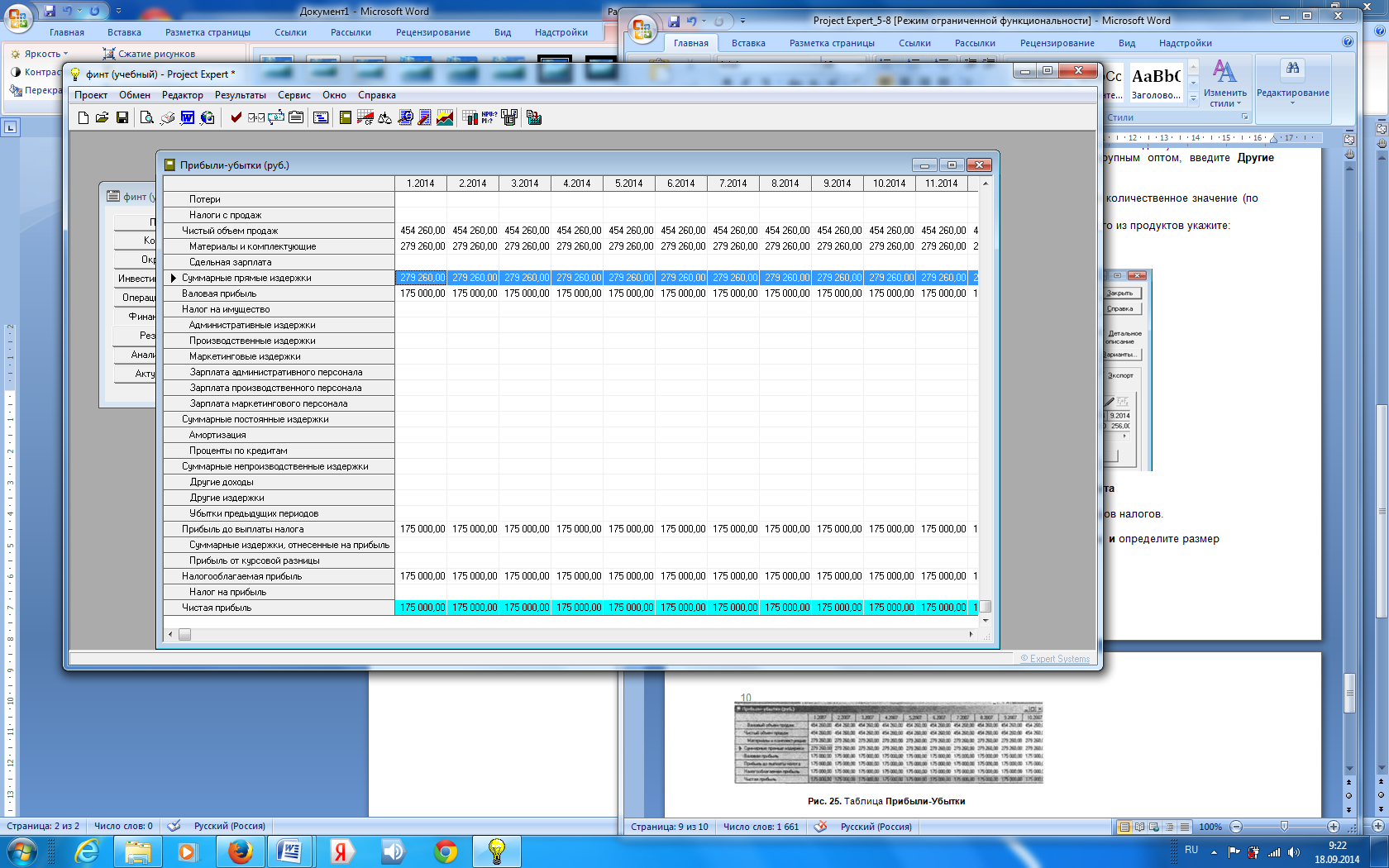The width and height of the screenshot is (1389, 868).
Task: Click the table scroll-down arrow
Action: point(986,619)
